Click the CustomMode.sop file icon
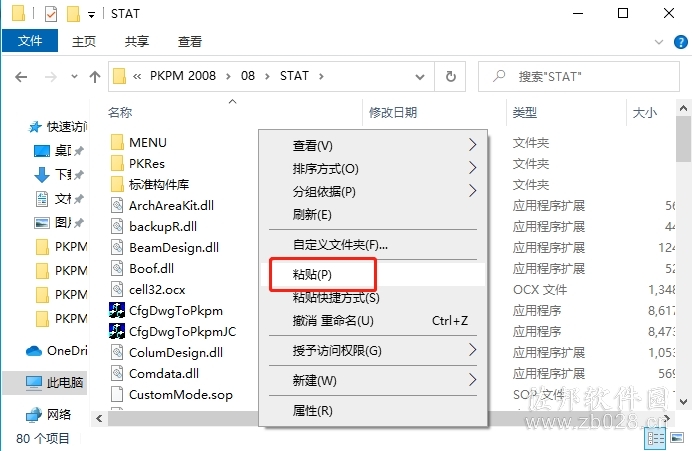This screenshot has height=451, width=692. point(117,395)
